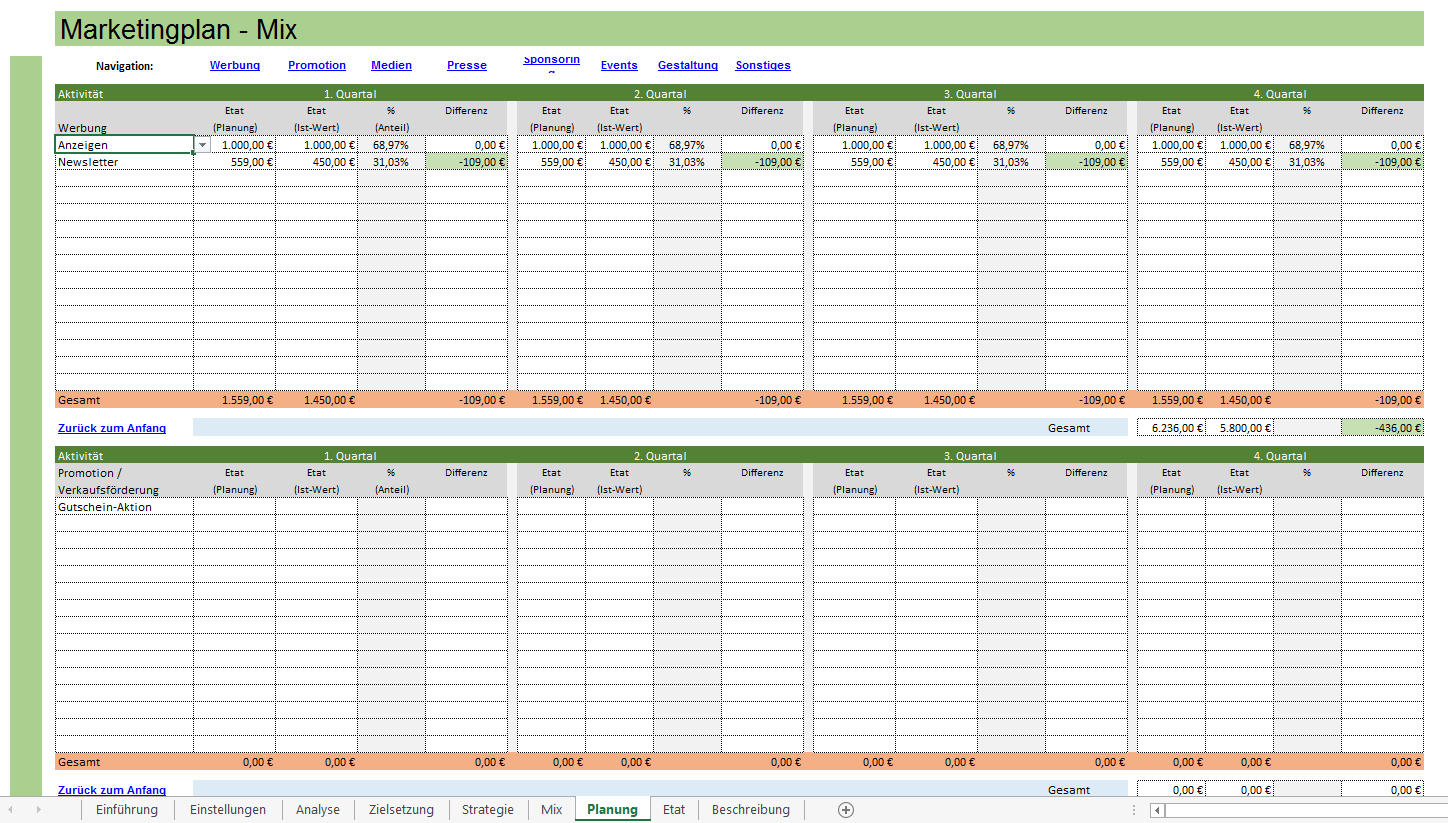Click Gesamt label in Promotion totals row
The height and width of the screenshot is (823, 1448).
[x=79, y=762]
